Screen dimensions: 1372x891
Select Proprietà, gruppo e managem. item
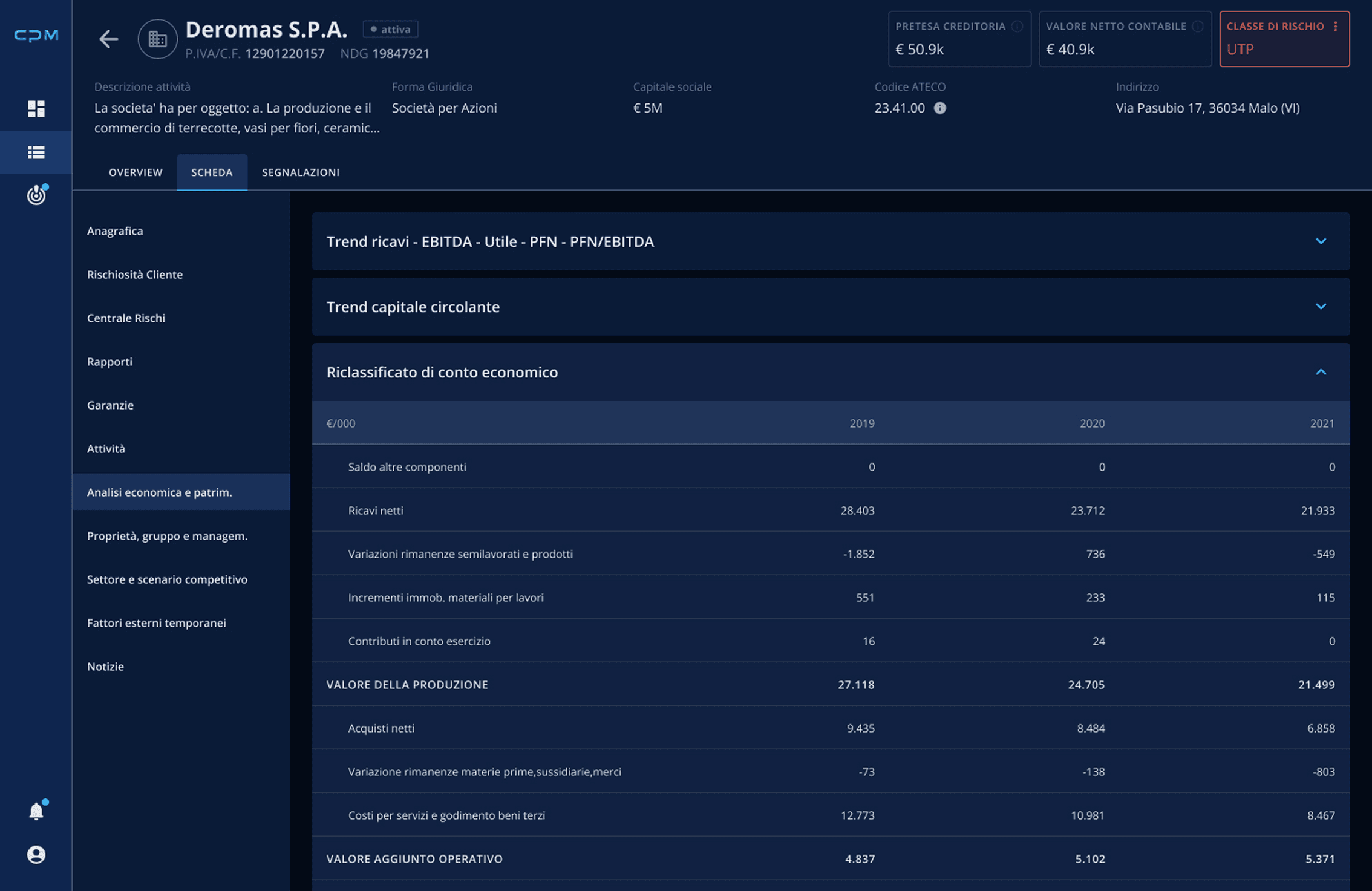point(167,536)
